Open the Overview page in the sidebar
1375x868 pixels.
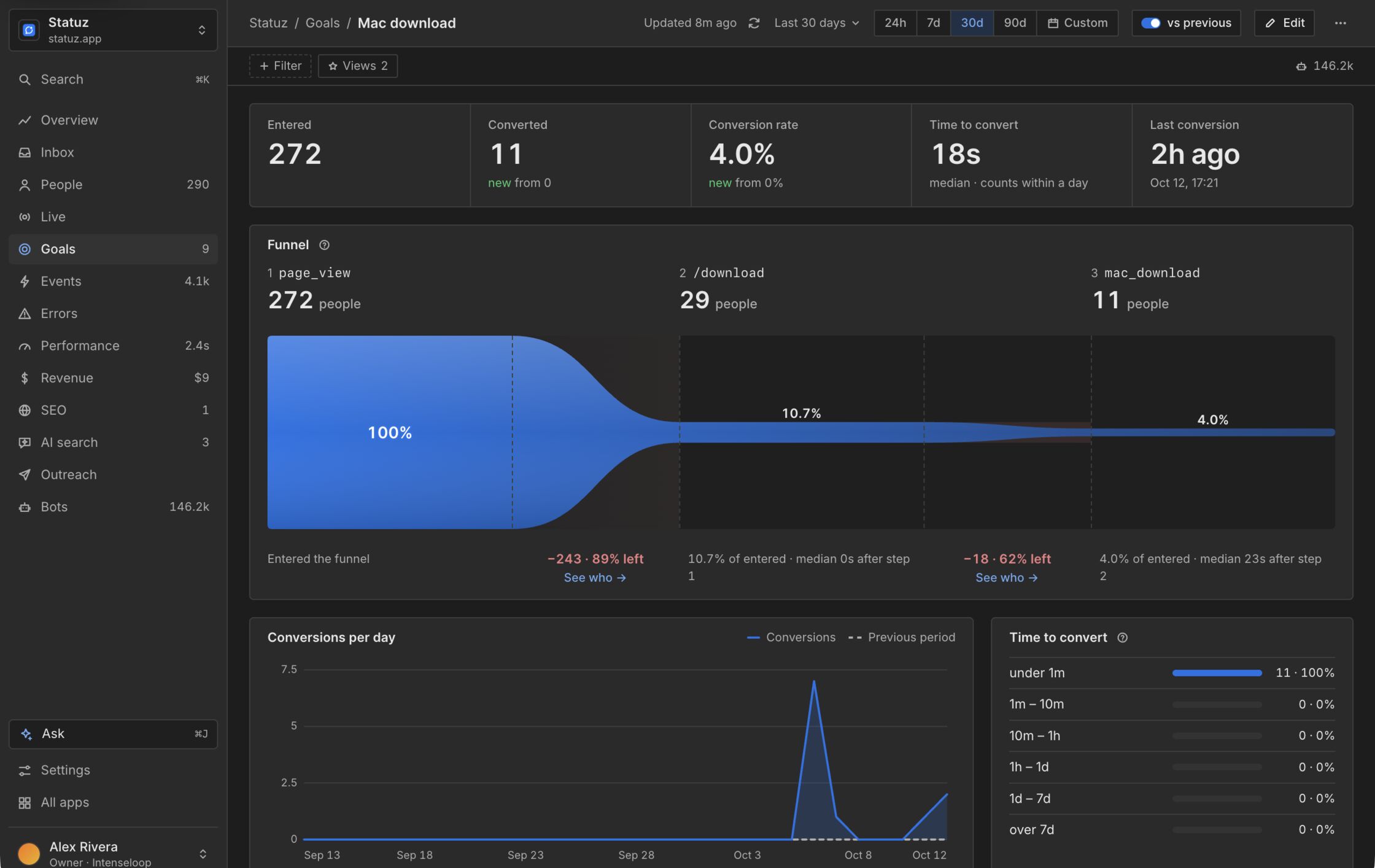click(114, 120)
